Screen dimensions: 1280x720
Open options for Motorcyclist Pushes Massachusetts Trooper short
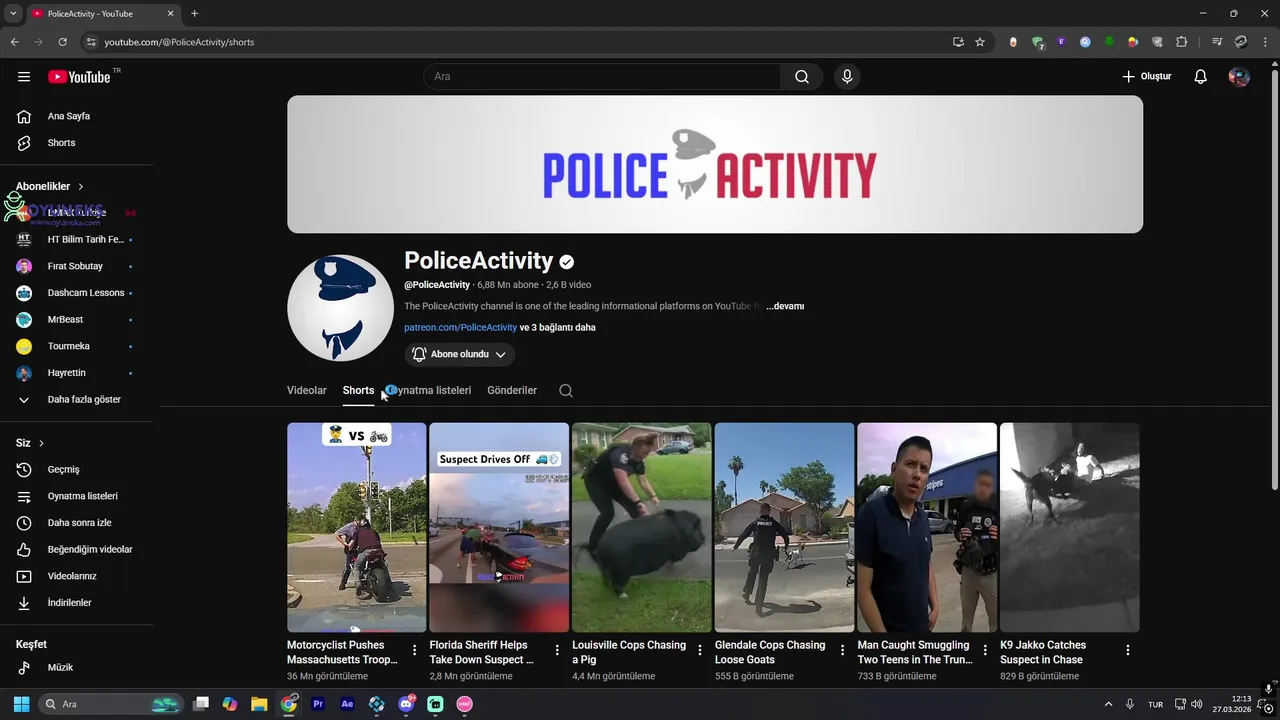tap(415, 650)
